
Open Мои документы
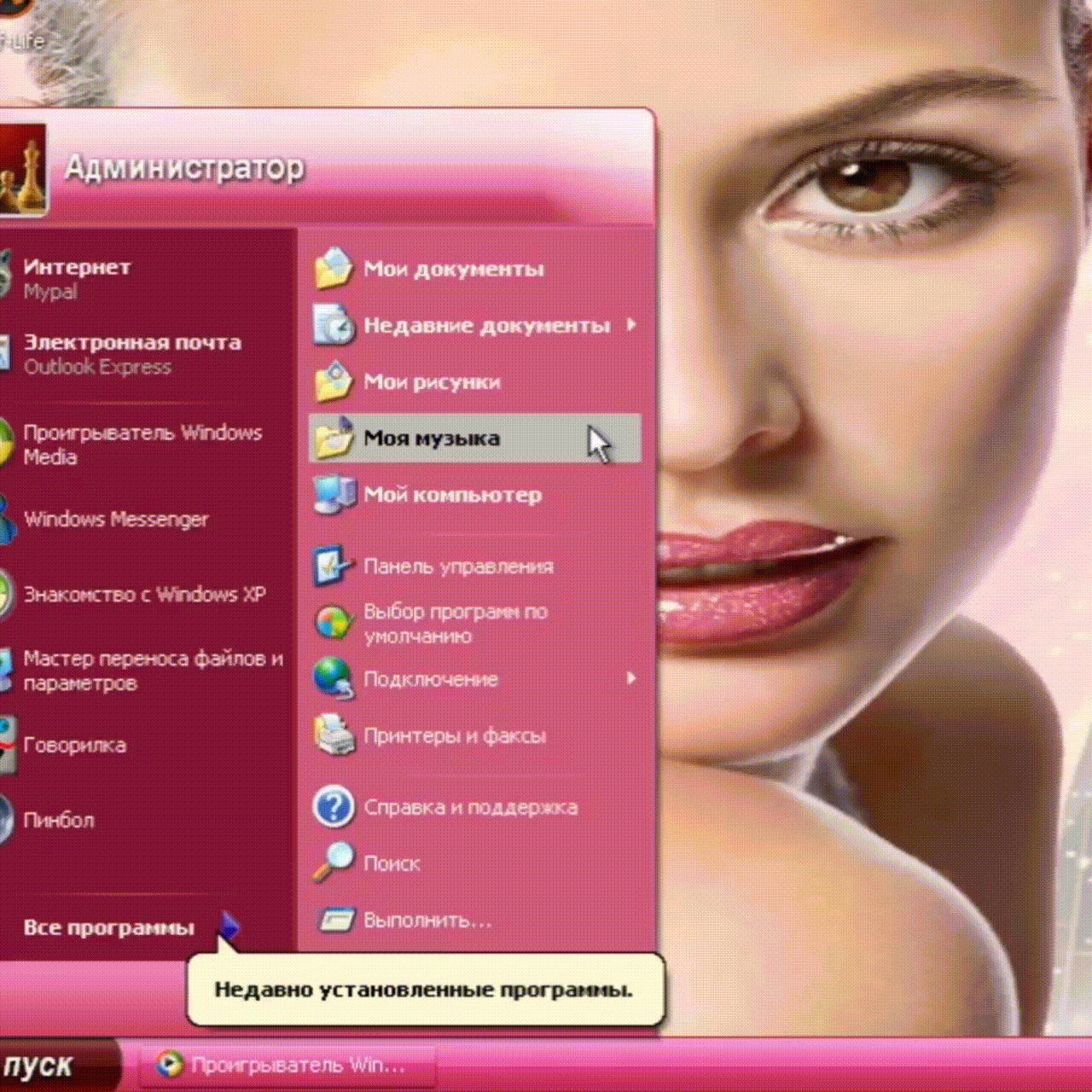click(x=474, y=269)
